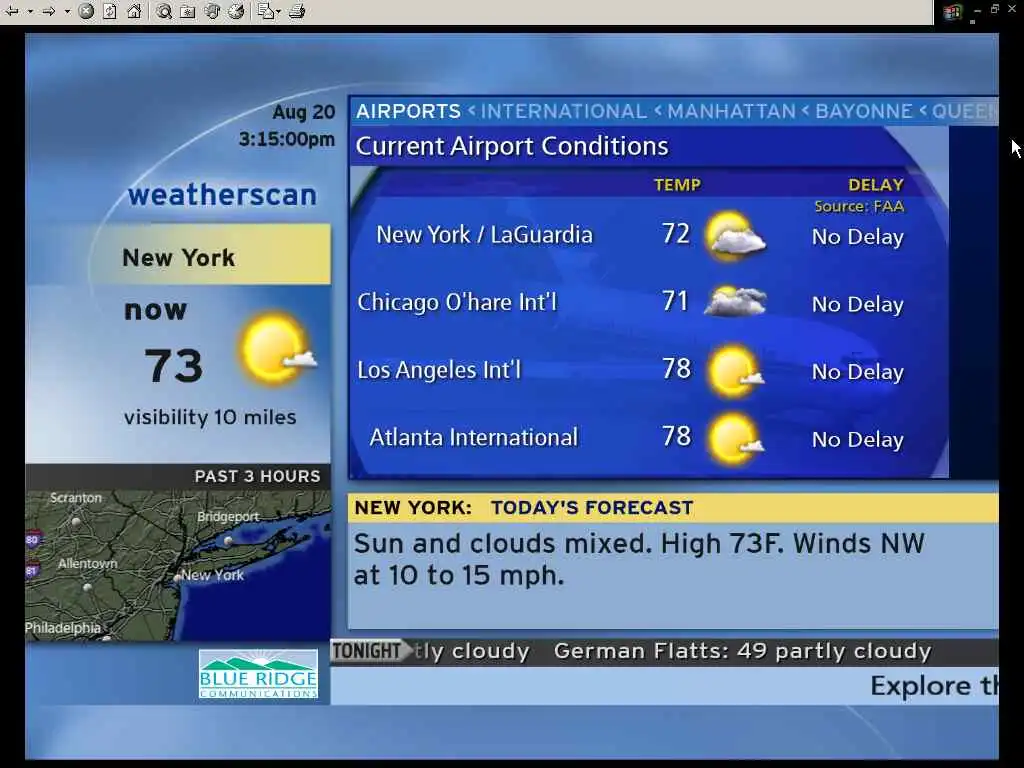1024x768 pixels.
Task: Click the Stop loading button
Action: click(86, 11)
